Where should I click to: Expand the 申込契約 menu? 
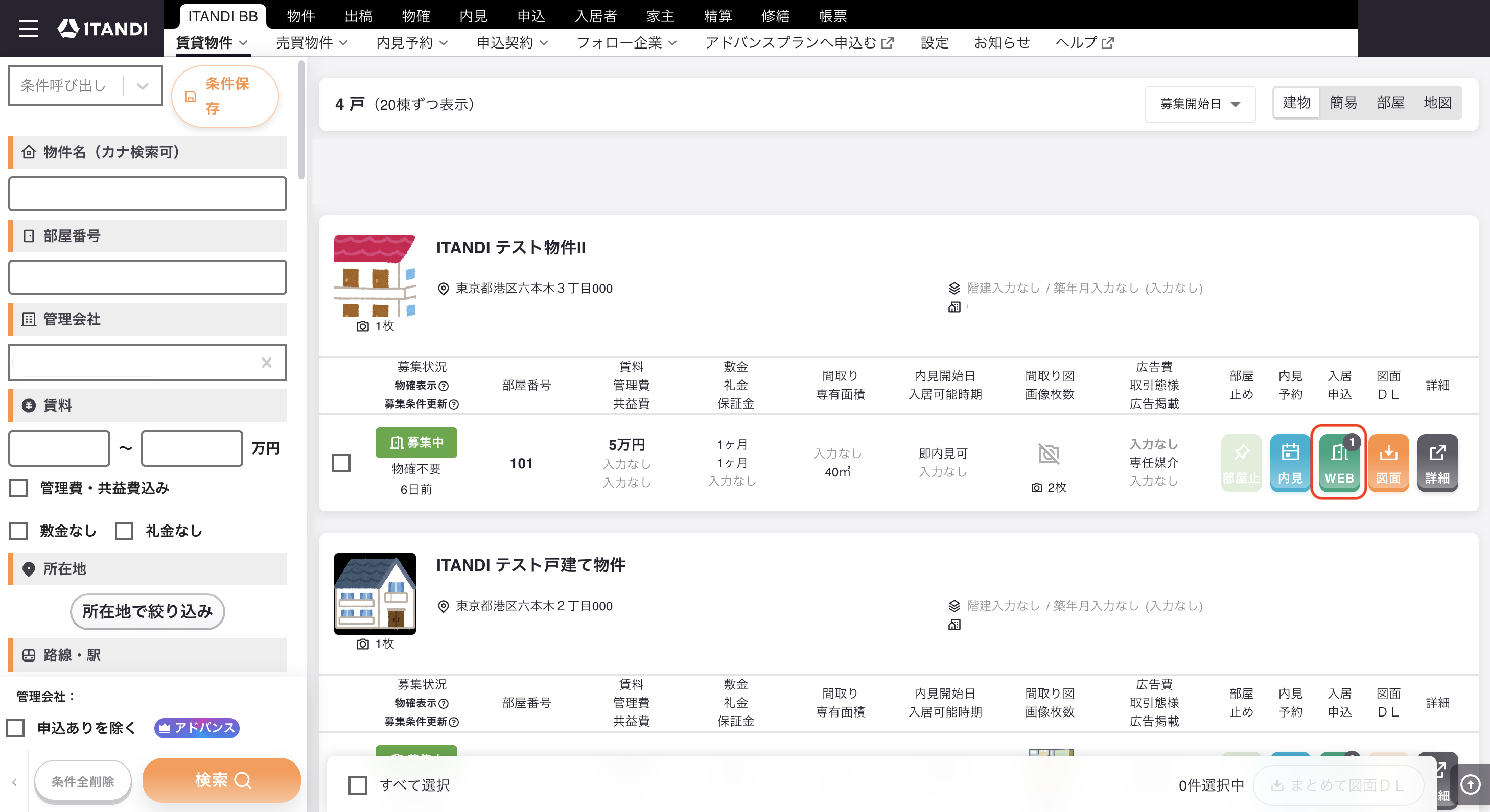click(x=512, y=42)
